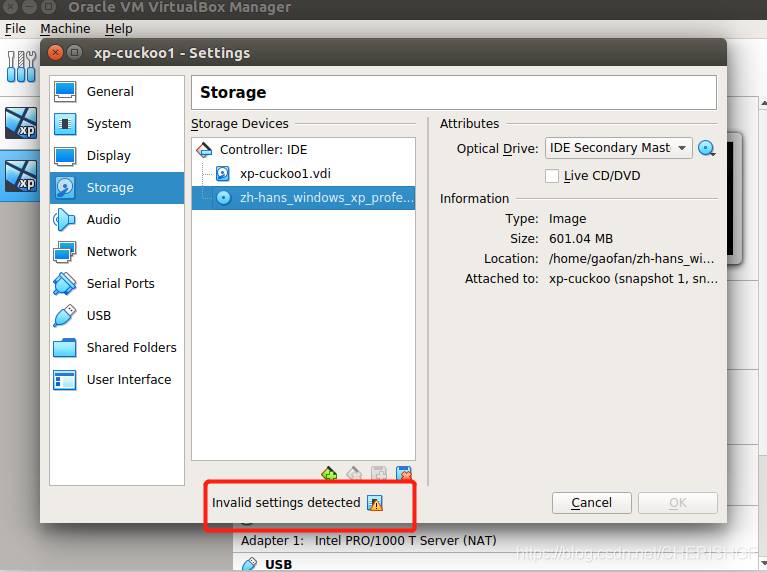Screen dimensions: 767x572
Task: Click the USB icon in the Manager details pane
Action: tap(249, 564)
